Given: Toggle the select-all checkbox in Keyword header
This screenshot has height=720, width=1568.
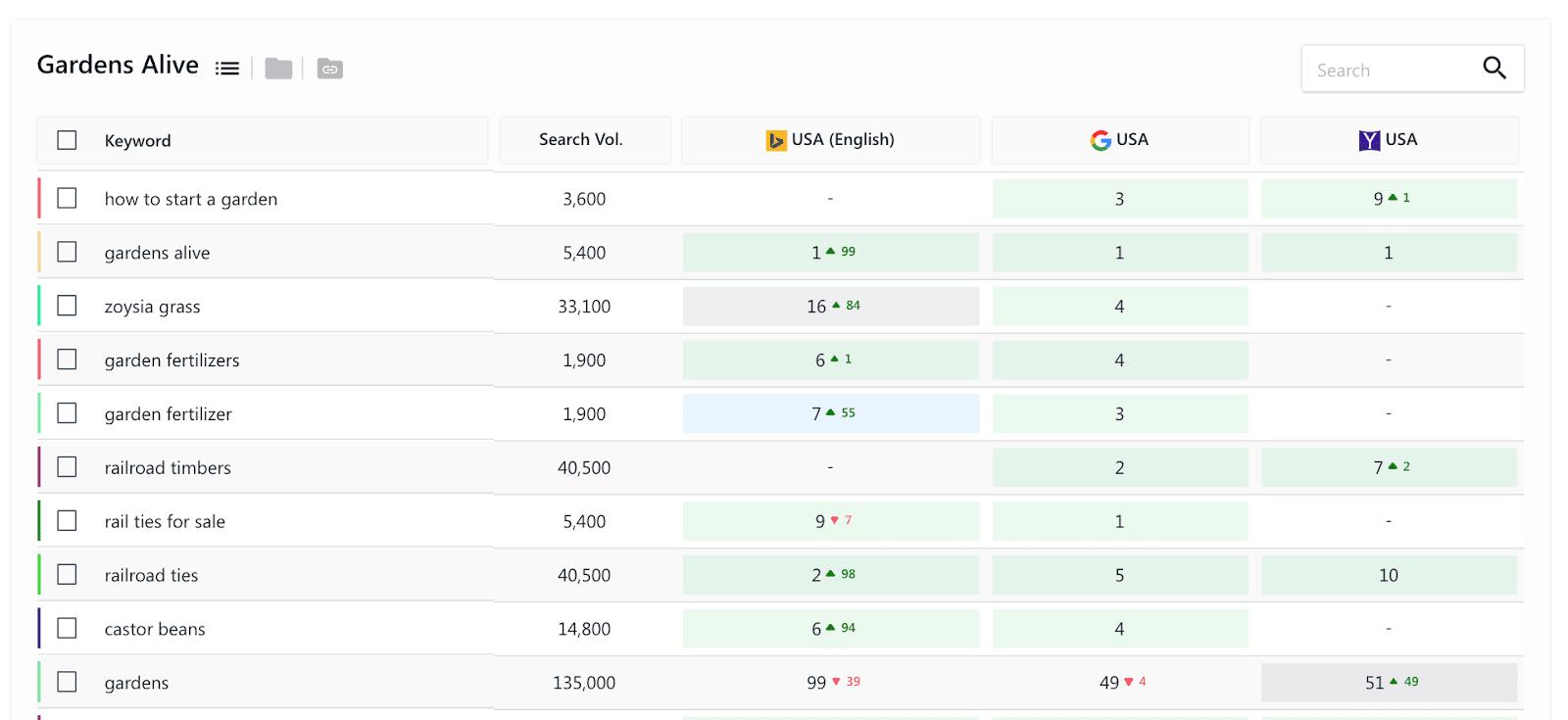Looking at the screenshot, I should (x=67, y=140).
